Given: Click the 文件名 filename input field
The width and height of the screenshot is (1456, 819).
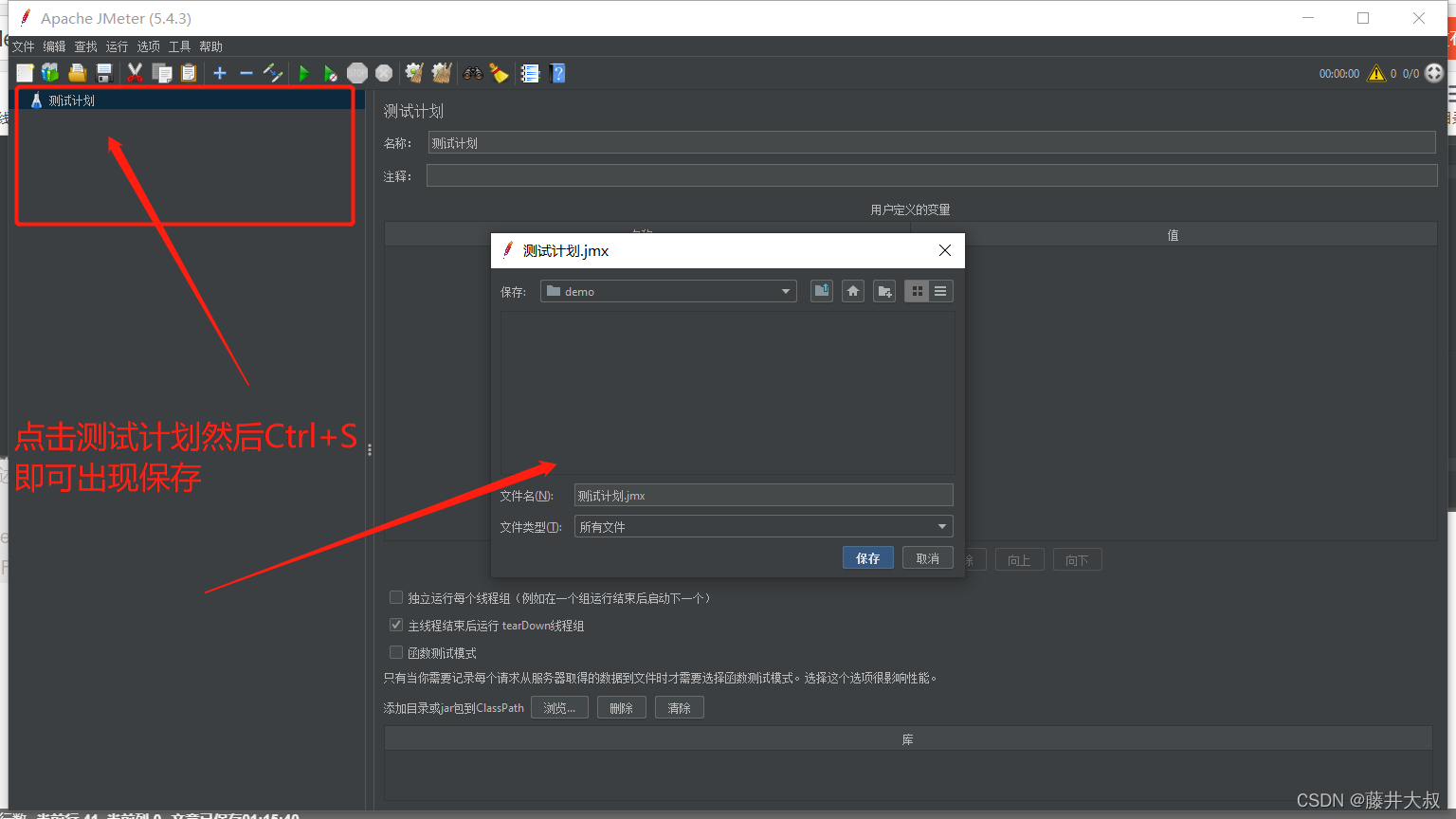Looking at the screenshot, I should tap(763, 496).
